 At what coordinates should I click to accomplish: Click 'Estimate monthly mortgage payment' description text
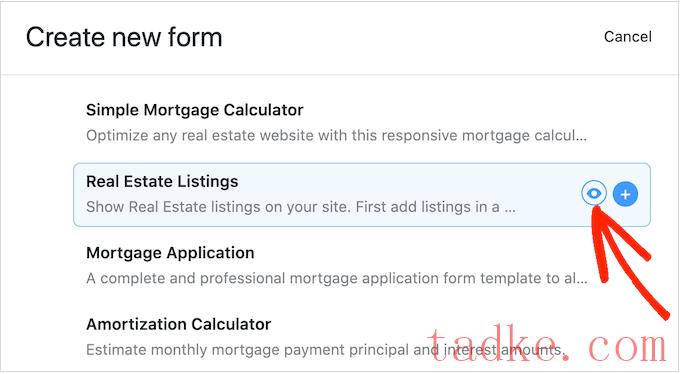click(326, 350)
